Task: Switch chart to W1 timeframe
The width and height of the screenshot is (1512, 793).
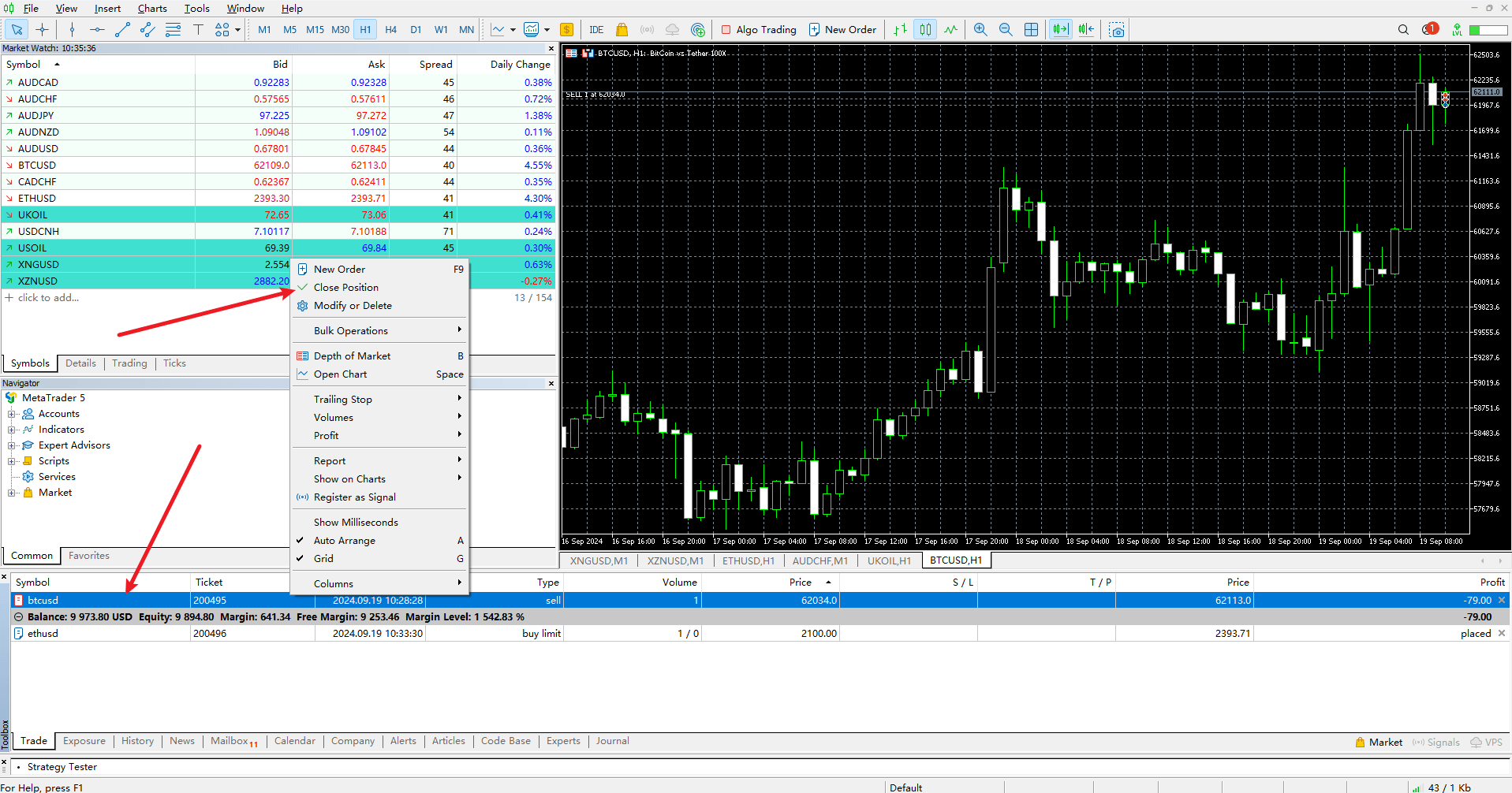Action: coord(441,30)
